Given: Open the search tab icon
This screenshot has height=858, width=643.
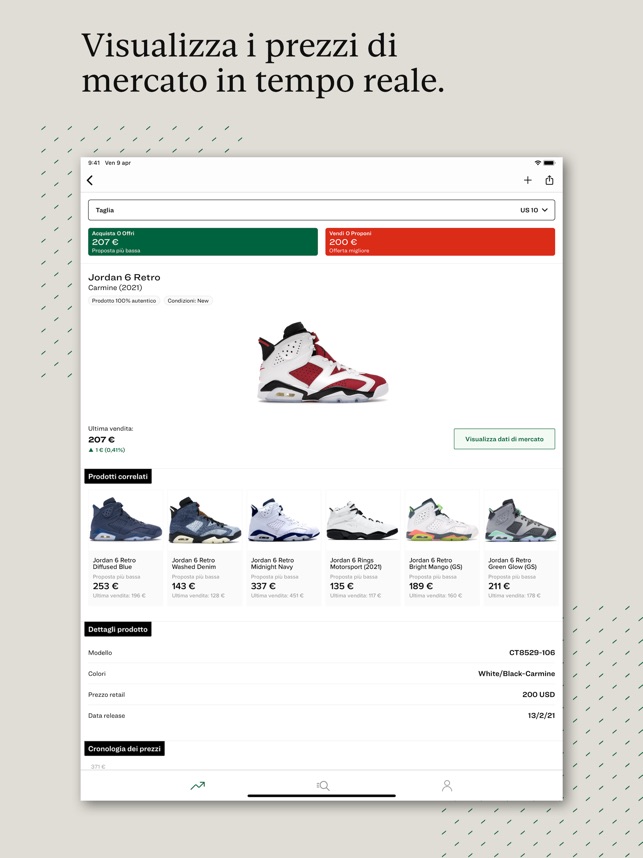Looking at the screenshot, I should coord(323,786).
